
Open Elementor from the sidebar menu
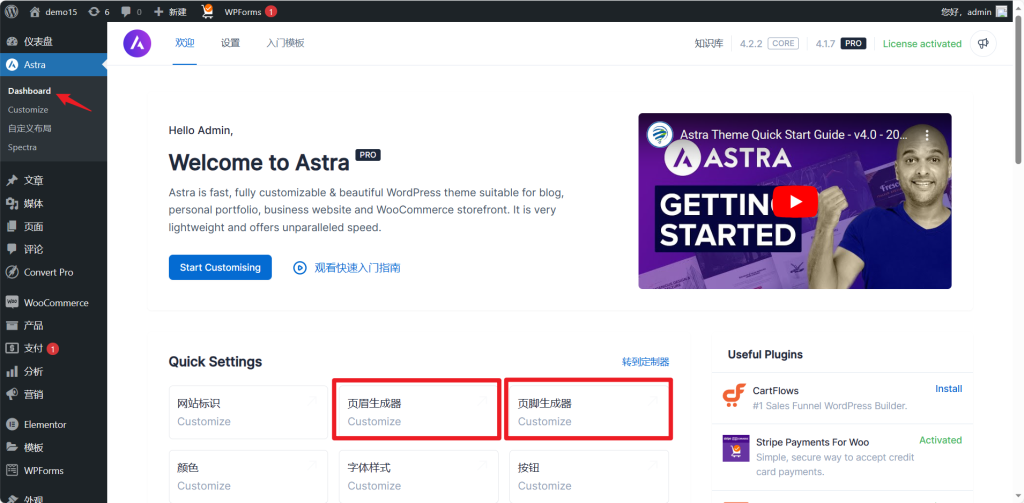45,424
